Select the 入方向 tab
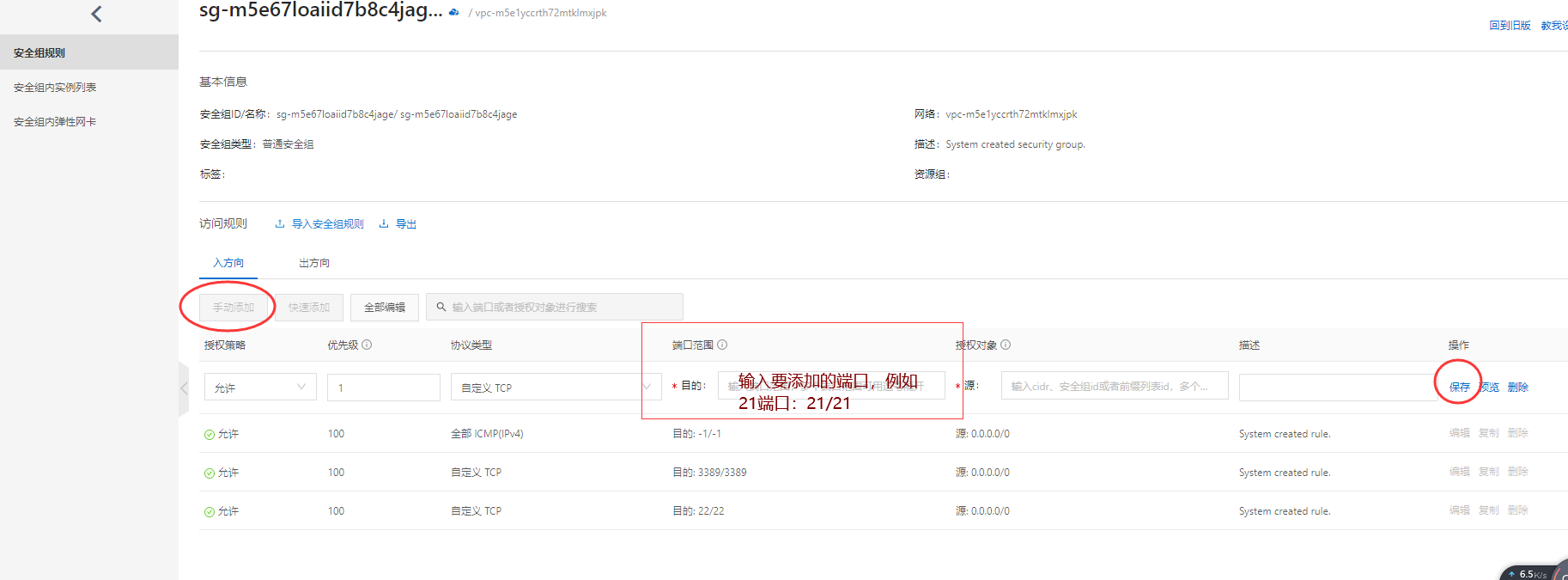 coord(228,263)
